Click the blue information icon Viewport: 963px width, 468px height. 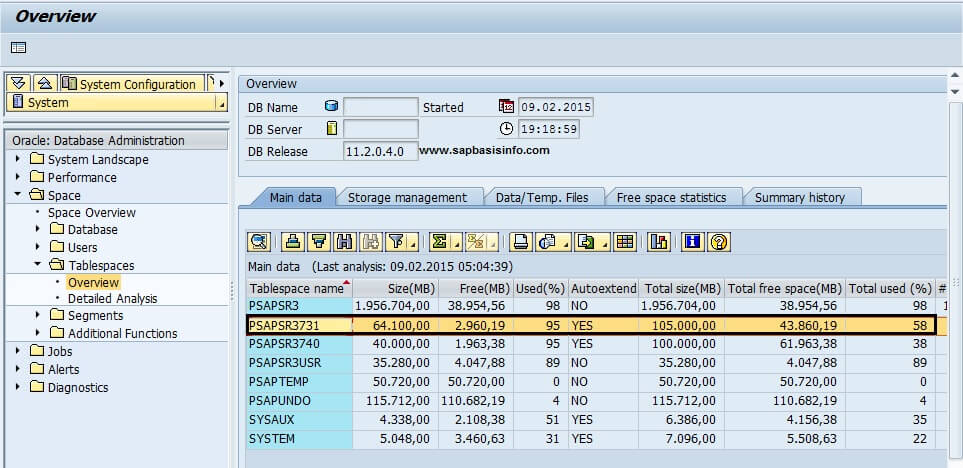[x=693, y=242]
